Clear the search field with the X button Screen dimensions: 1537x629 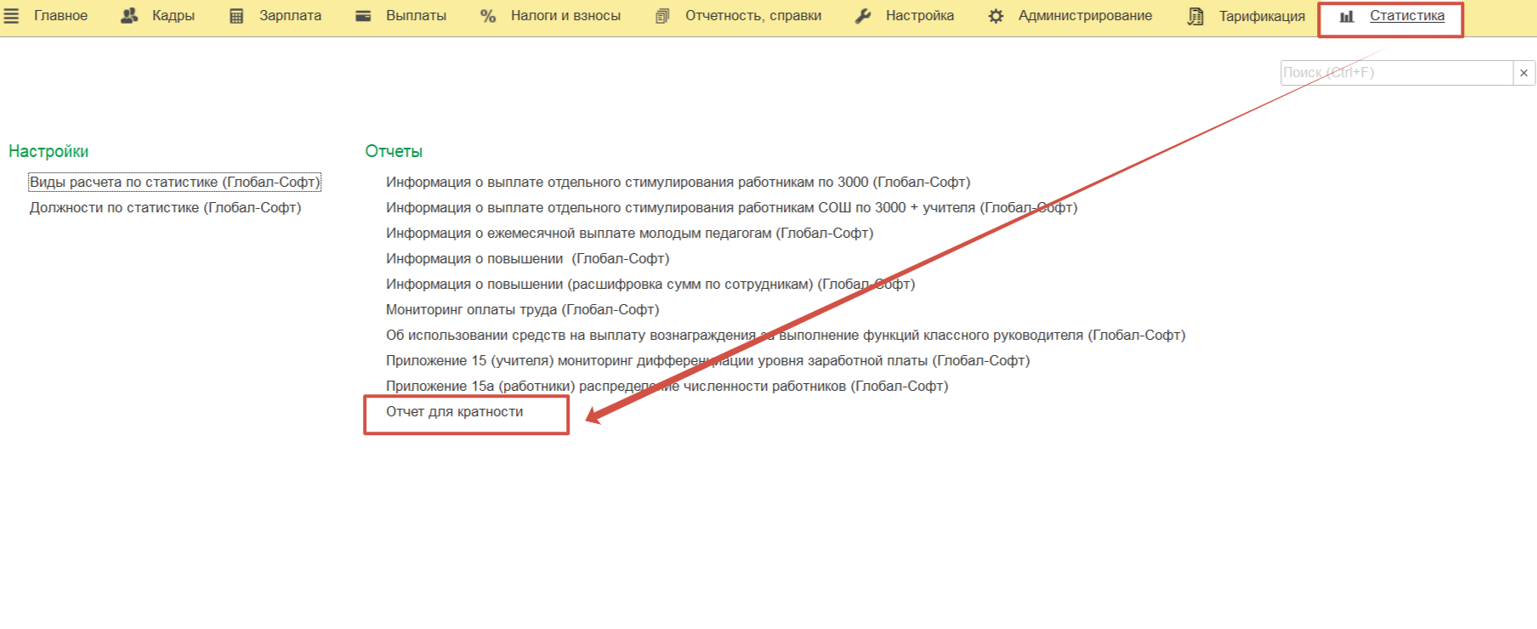[1524, 73]
